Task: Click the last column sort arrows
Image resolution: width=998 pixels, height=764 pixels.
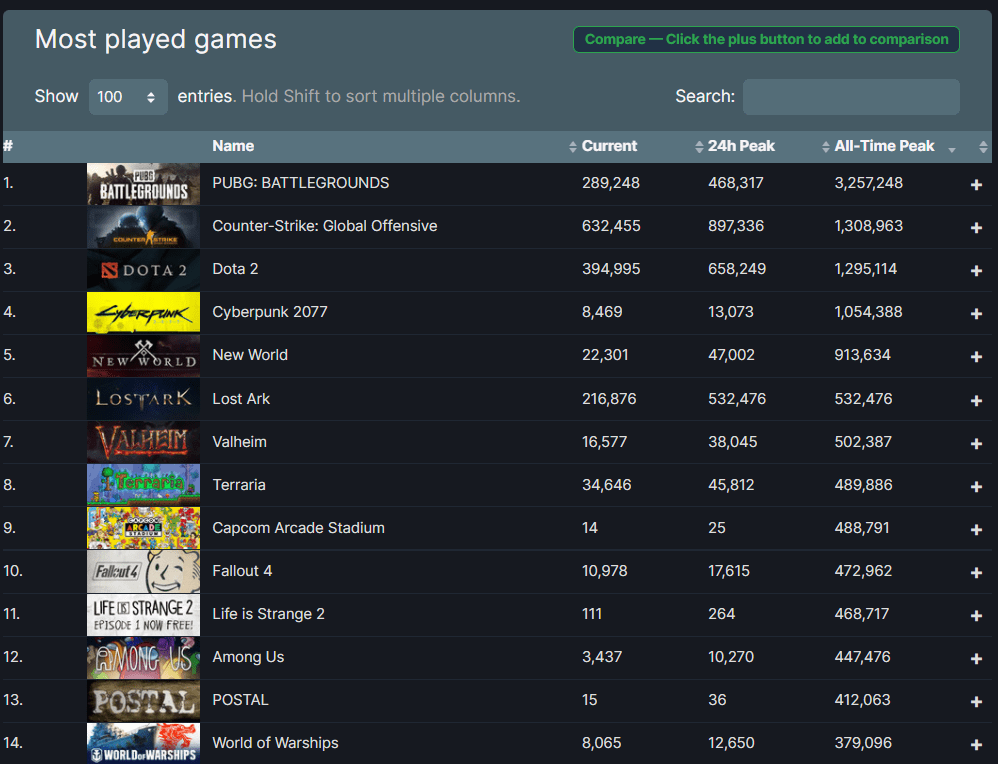Action: (983, 147)
